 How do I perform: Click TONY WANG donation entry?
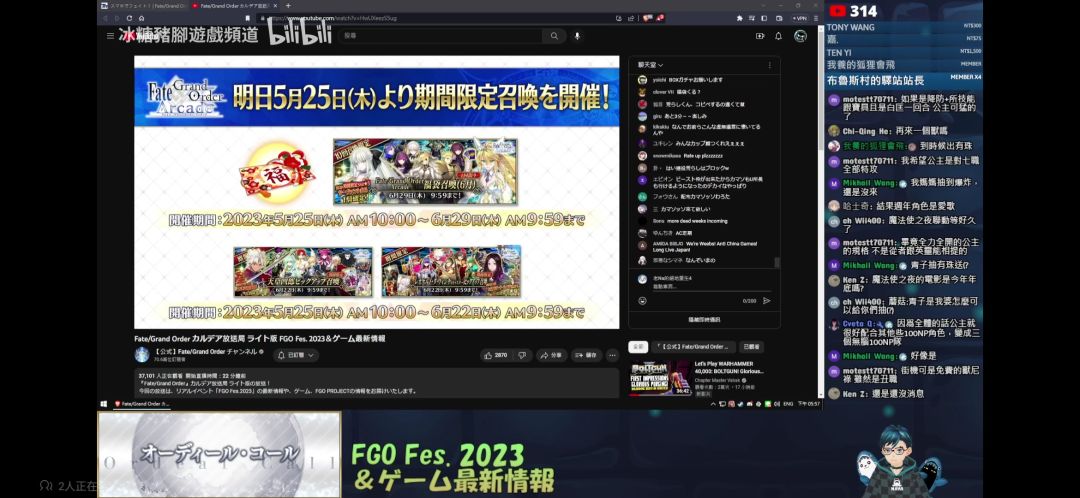(904, 27)
